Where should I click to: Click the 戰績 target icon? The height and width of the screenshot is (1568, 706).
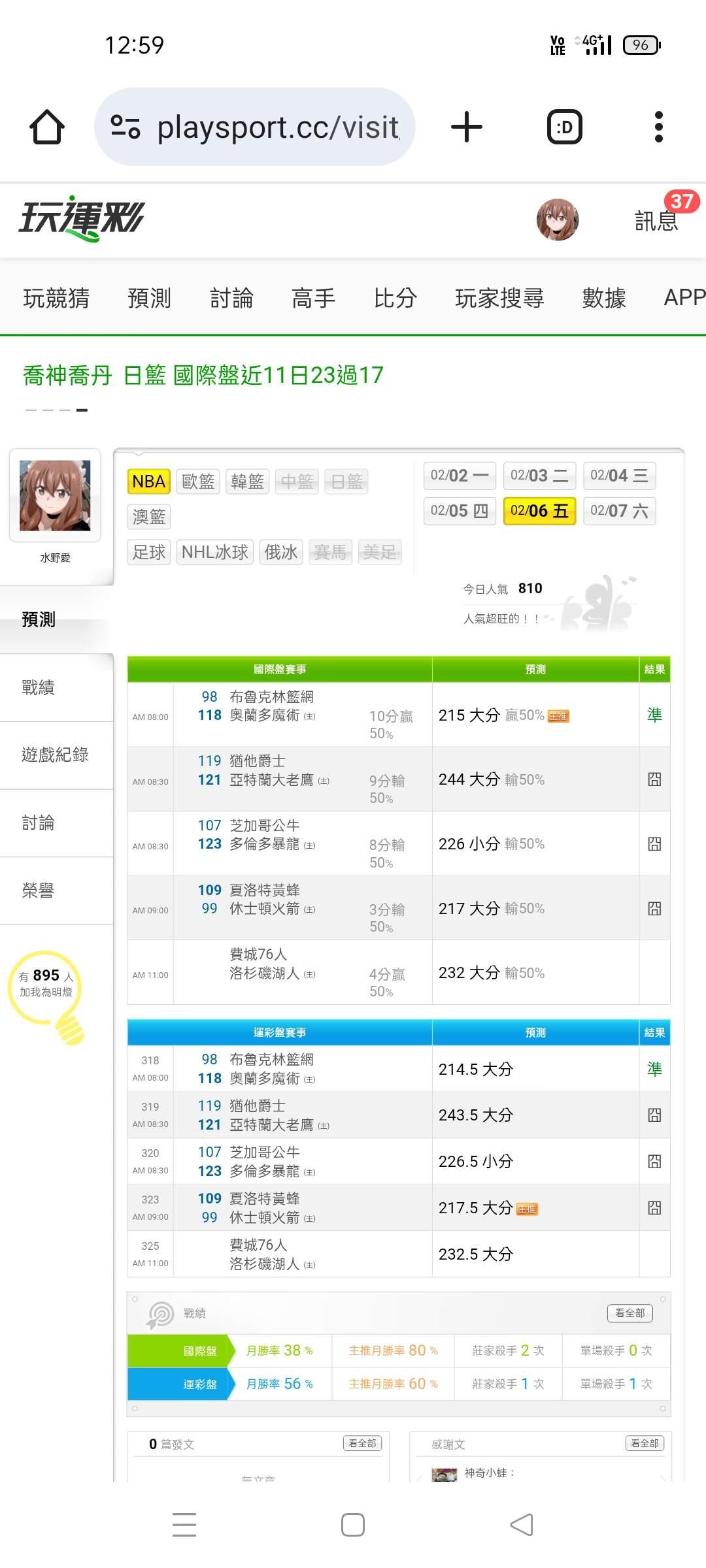tap(160, 1315)
